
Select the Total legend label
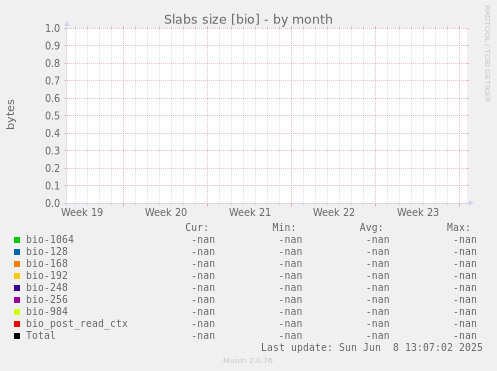(41, 335)
